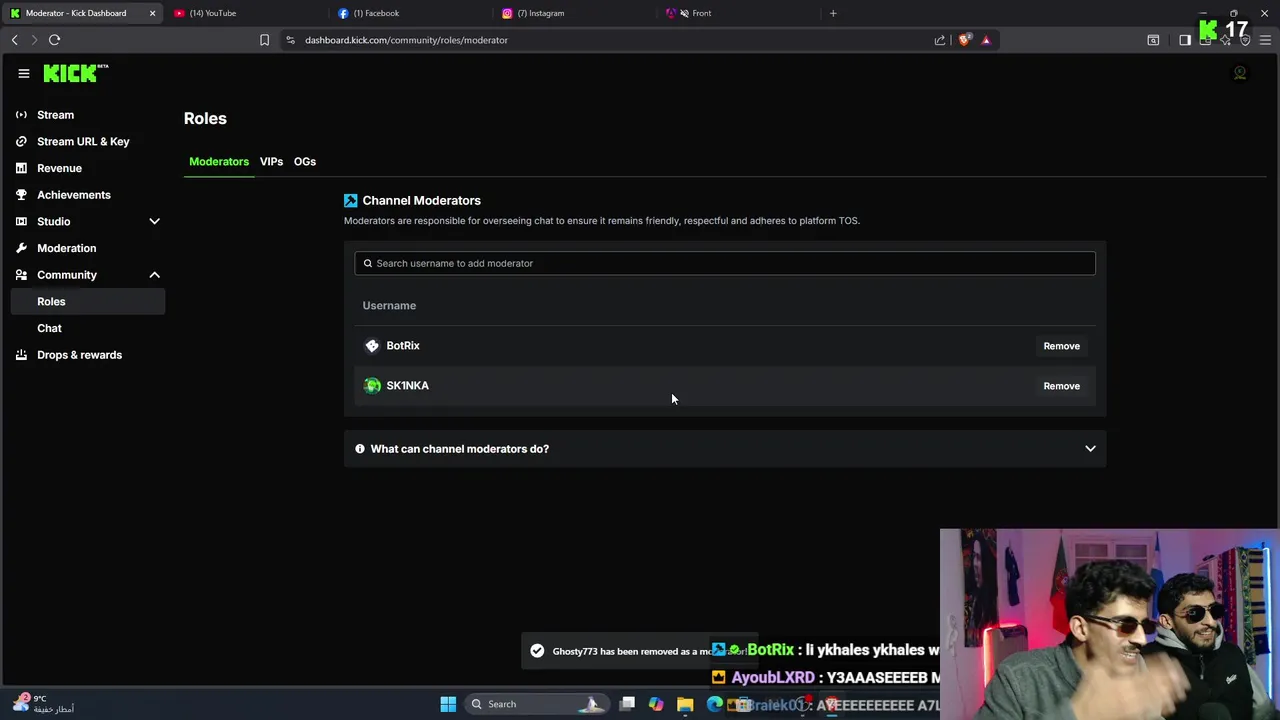Focus the search username to add moderator field

click(x=725, y=263)
